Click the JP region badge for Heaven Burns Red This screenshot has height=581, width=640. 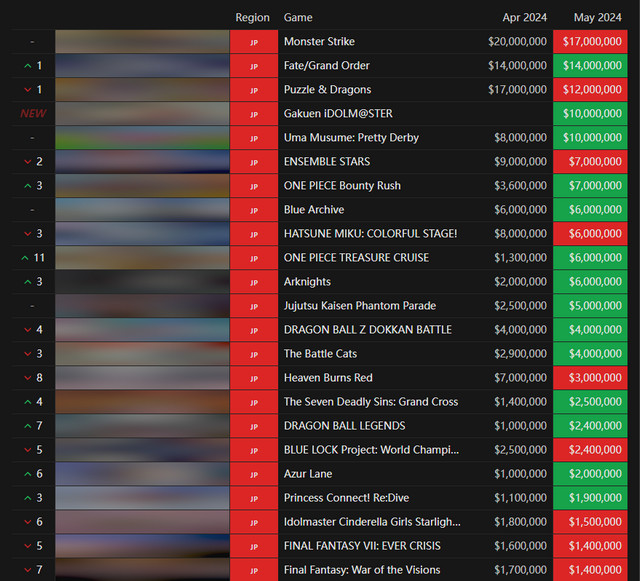pyautogui.click(x=254, y=378)
